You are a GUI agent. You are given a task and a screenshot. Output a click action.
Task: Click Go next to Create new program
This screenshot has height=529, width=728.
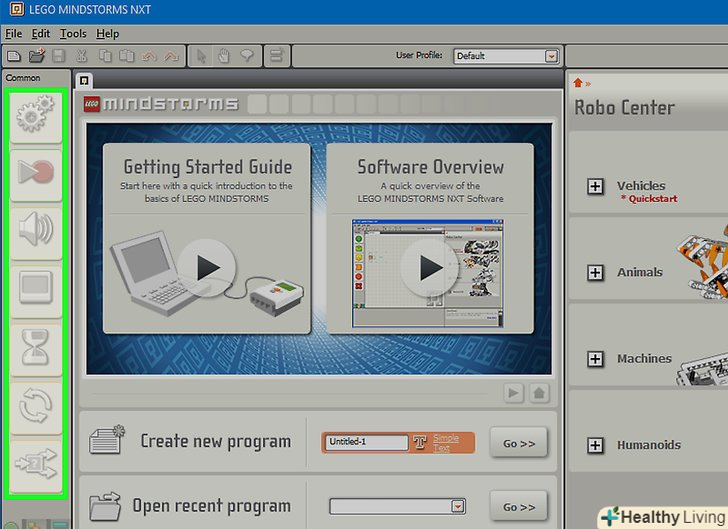(519, 443)
